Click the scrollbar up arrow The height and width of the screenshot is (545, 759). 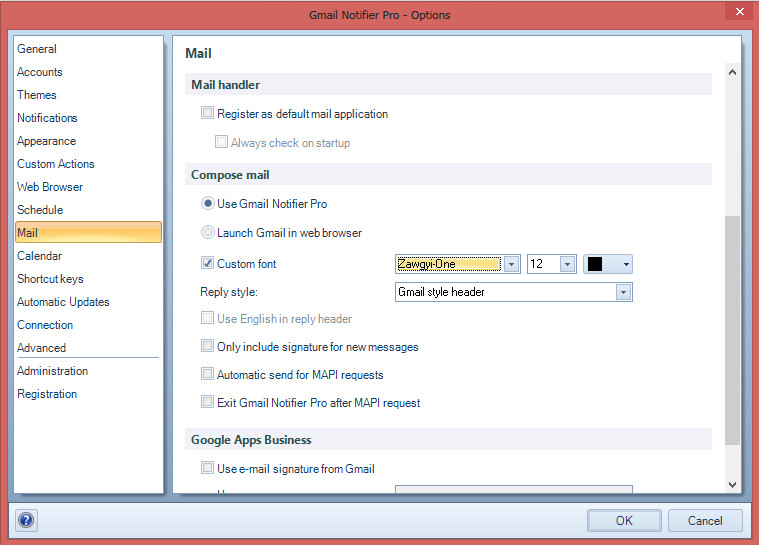click(x=732, y=73)
